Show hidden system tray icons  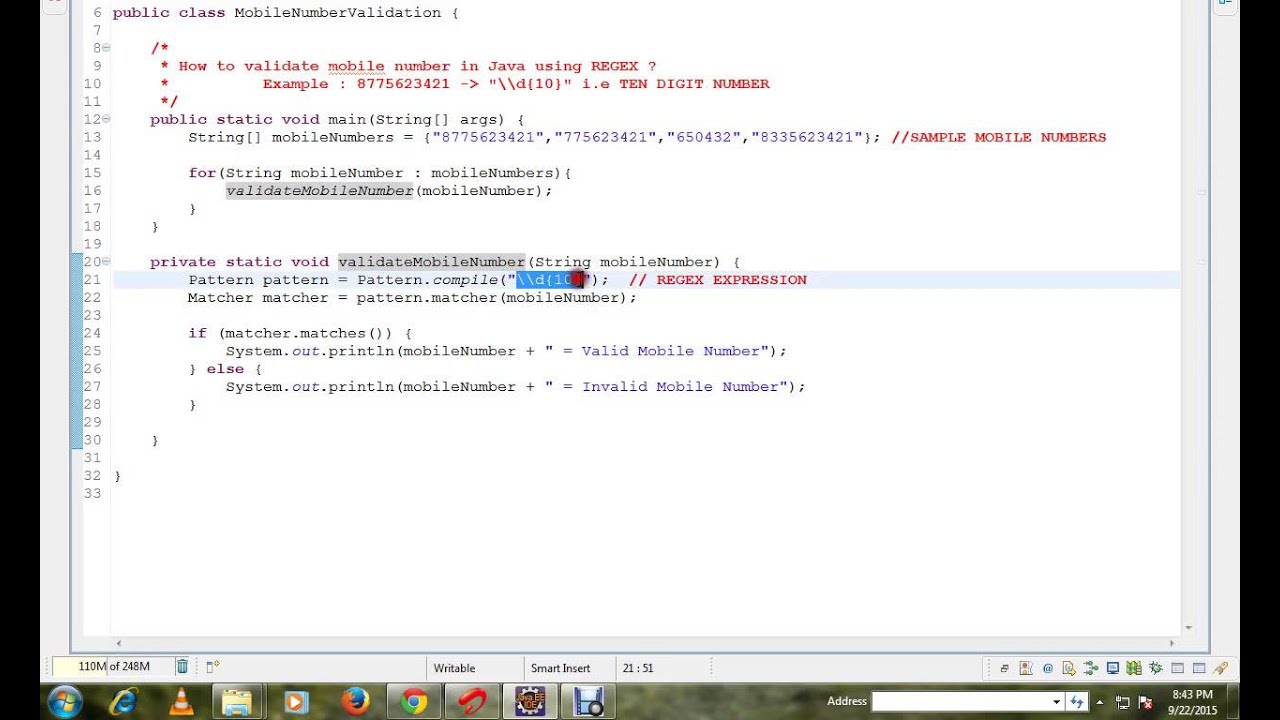click(x=1100, y=702)
